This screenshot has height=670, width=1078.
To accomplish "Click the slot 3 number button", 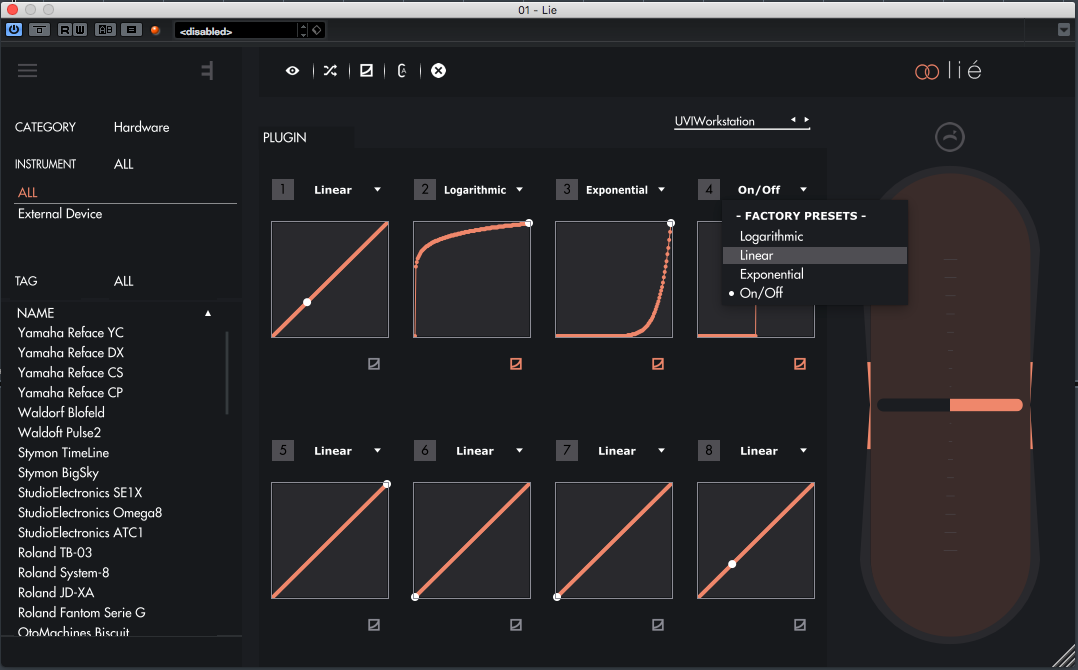I will pyautogui.click(x=566, y=190).
